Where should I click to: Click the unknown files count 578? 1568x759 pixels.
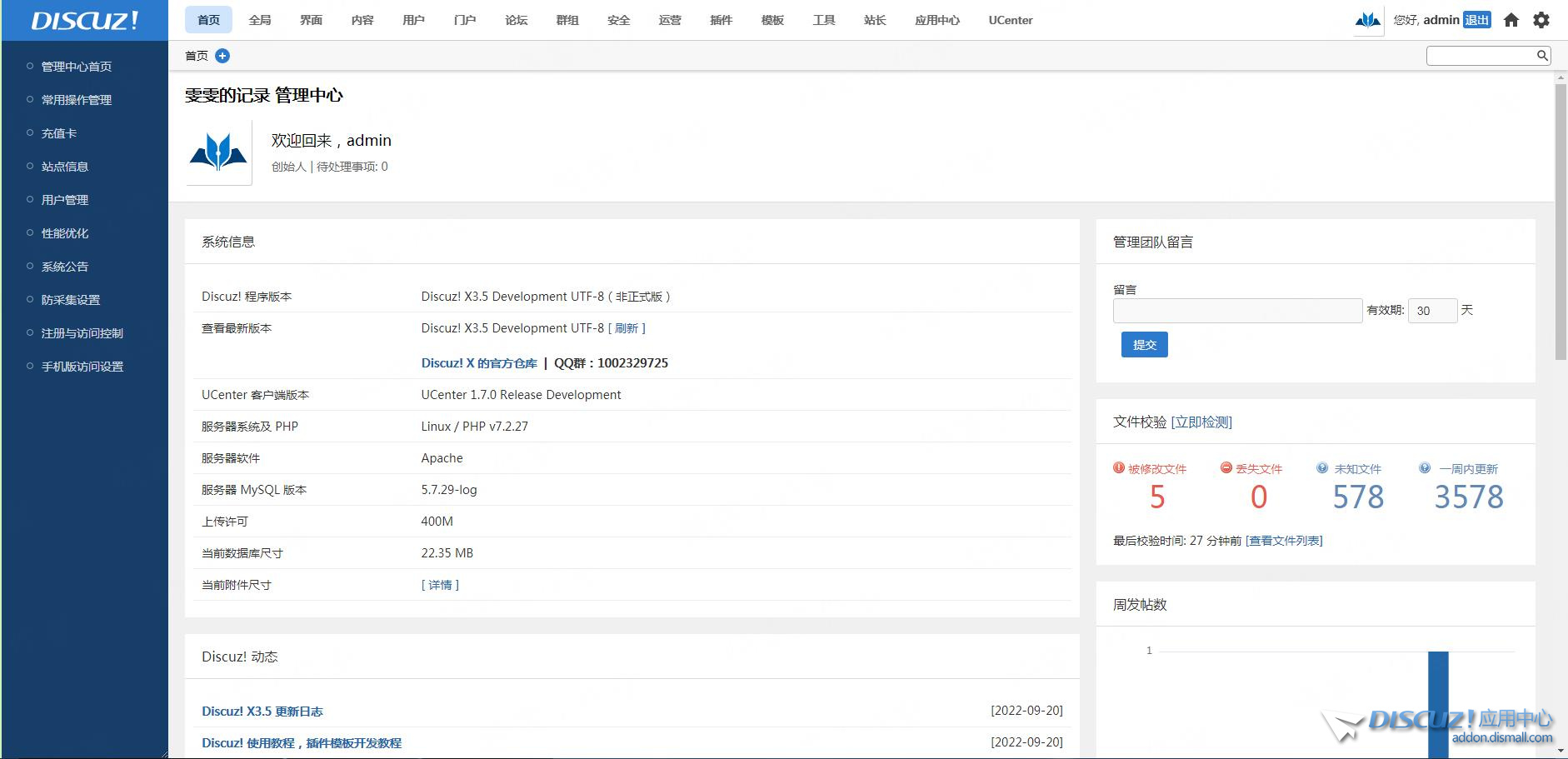1358,497
